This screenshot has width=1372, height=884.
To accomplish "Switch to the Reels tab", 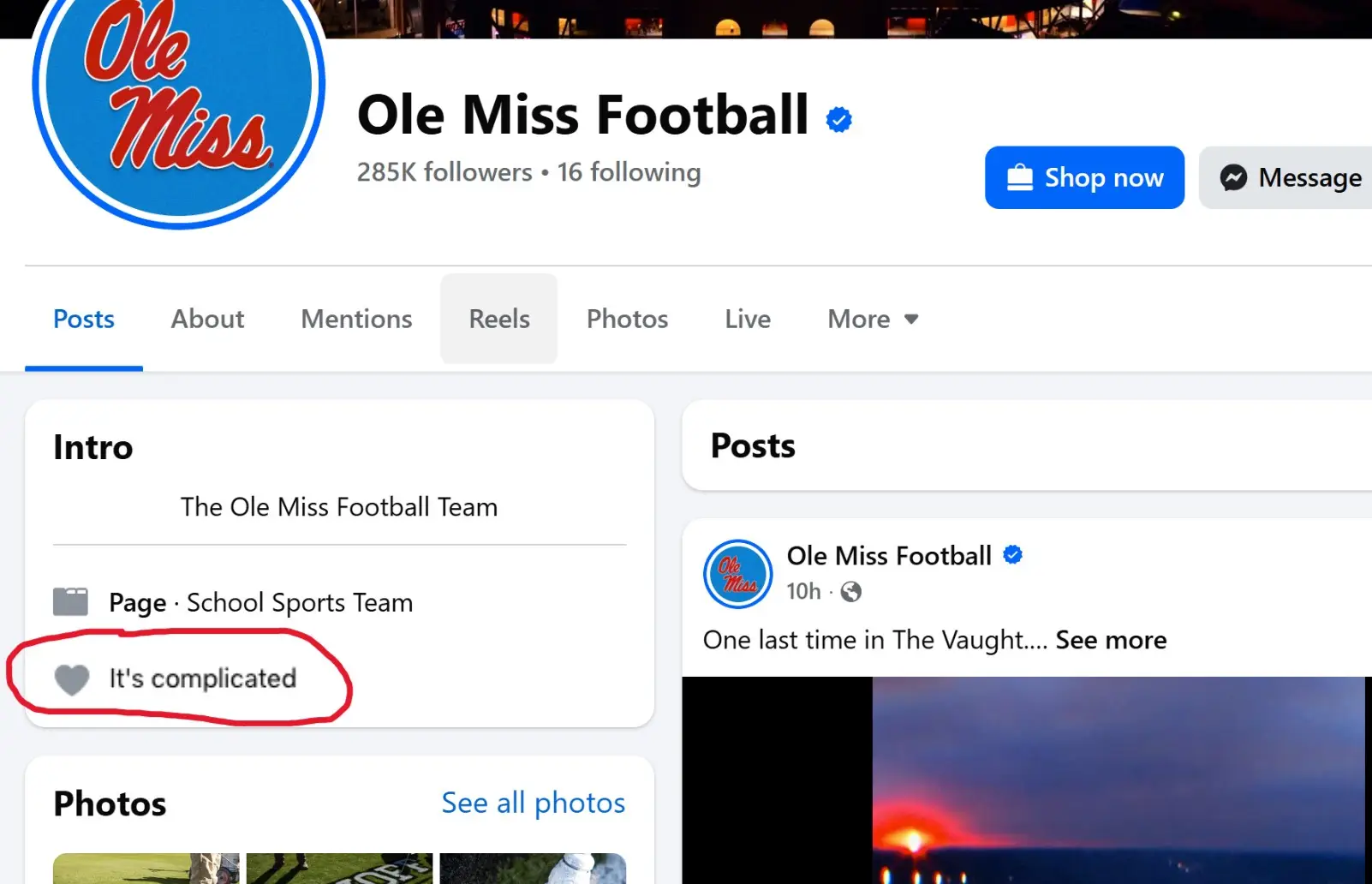I will point(499,320).
